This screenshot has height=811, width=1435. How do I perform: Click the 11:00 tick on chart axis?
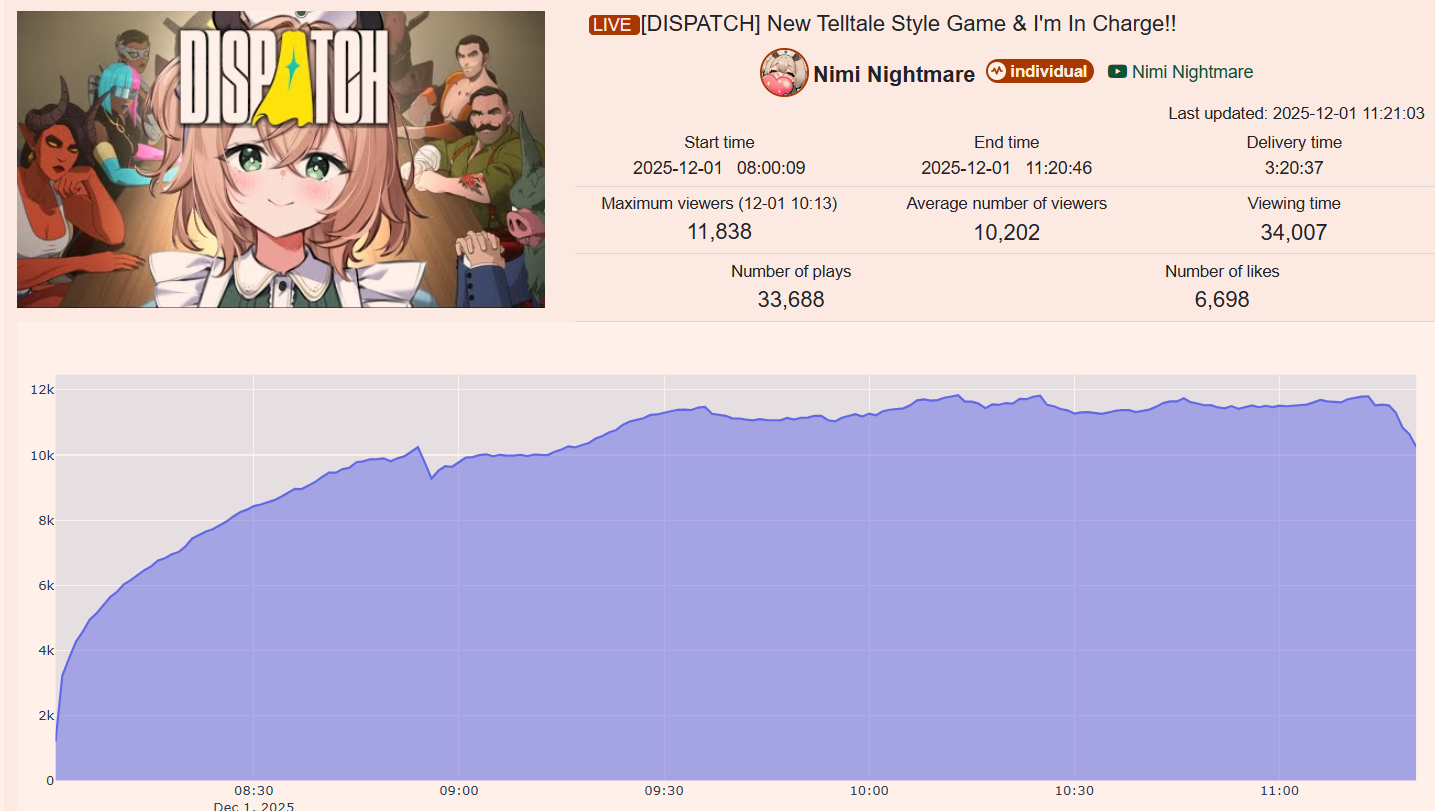pyautogui.click(x=1279, y=791)
